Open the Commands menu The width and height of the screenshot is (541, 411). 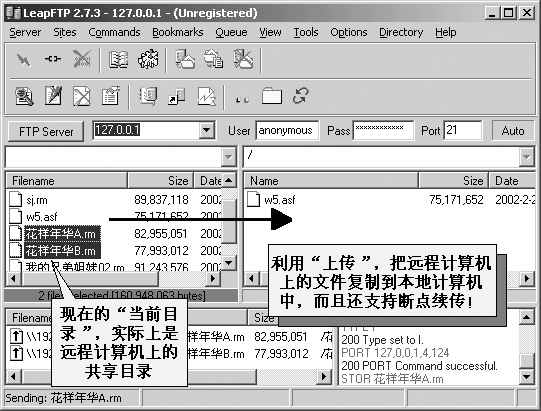114,32
